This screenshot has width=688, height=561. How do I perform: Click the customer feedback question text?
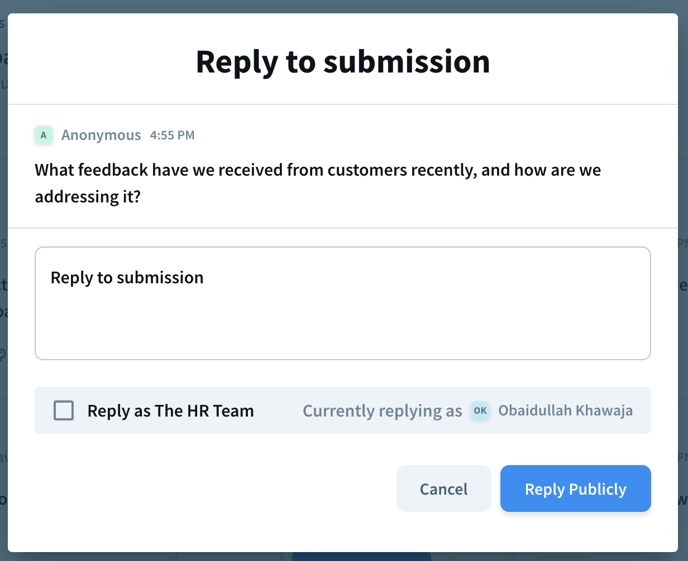coord(318,183)
